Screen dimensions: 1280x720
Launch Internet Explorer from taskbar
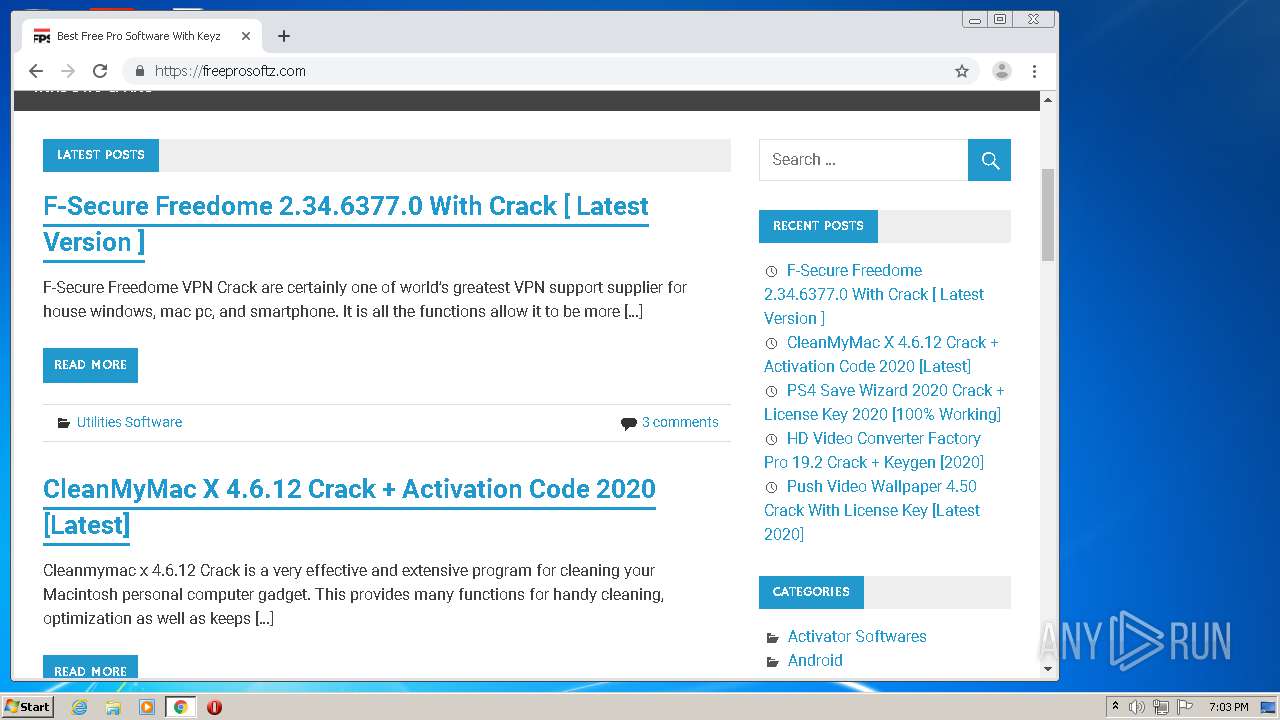pyautogui.click(x=80, y=707)
